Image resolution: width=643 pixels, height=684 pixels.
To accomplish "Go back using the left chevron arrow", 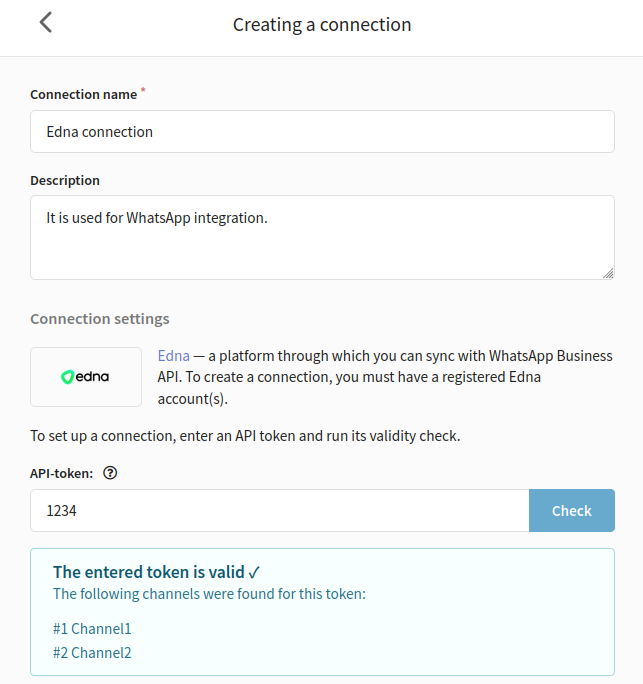I will click(x=46, y=22).
